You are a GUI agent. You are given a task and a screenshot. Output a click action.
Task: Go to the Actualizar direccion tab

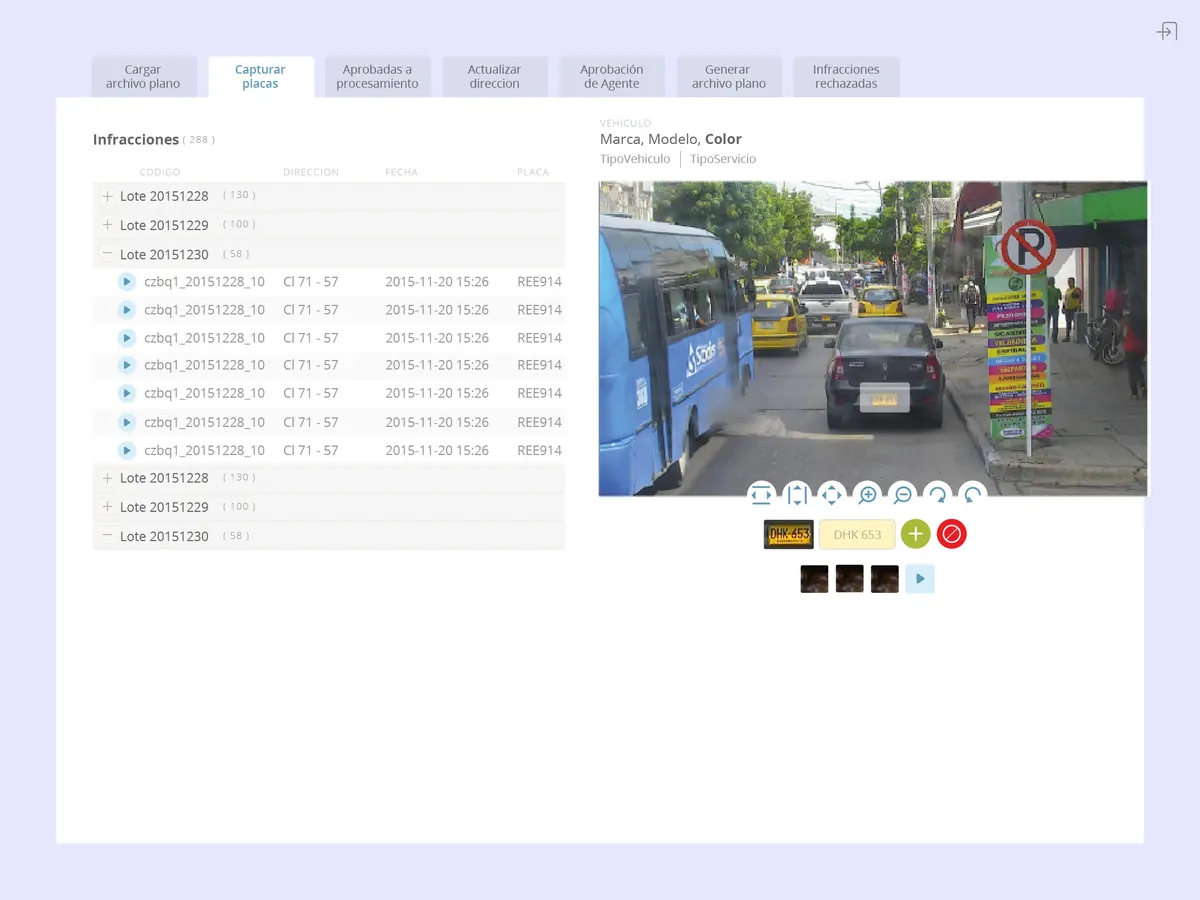pos(495,77)
